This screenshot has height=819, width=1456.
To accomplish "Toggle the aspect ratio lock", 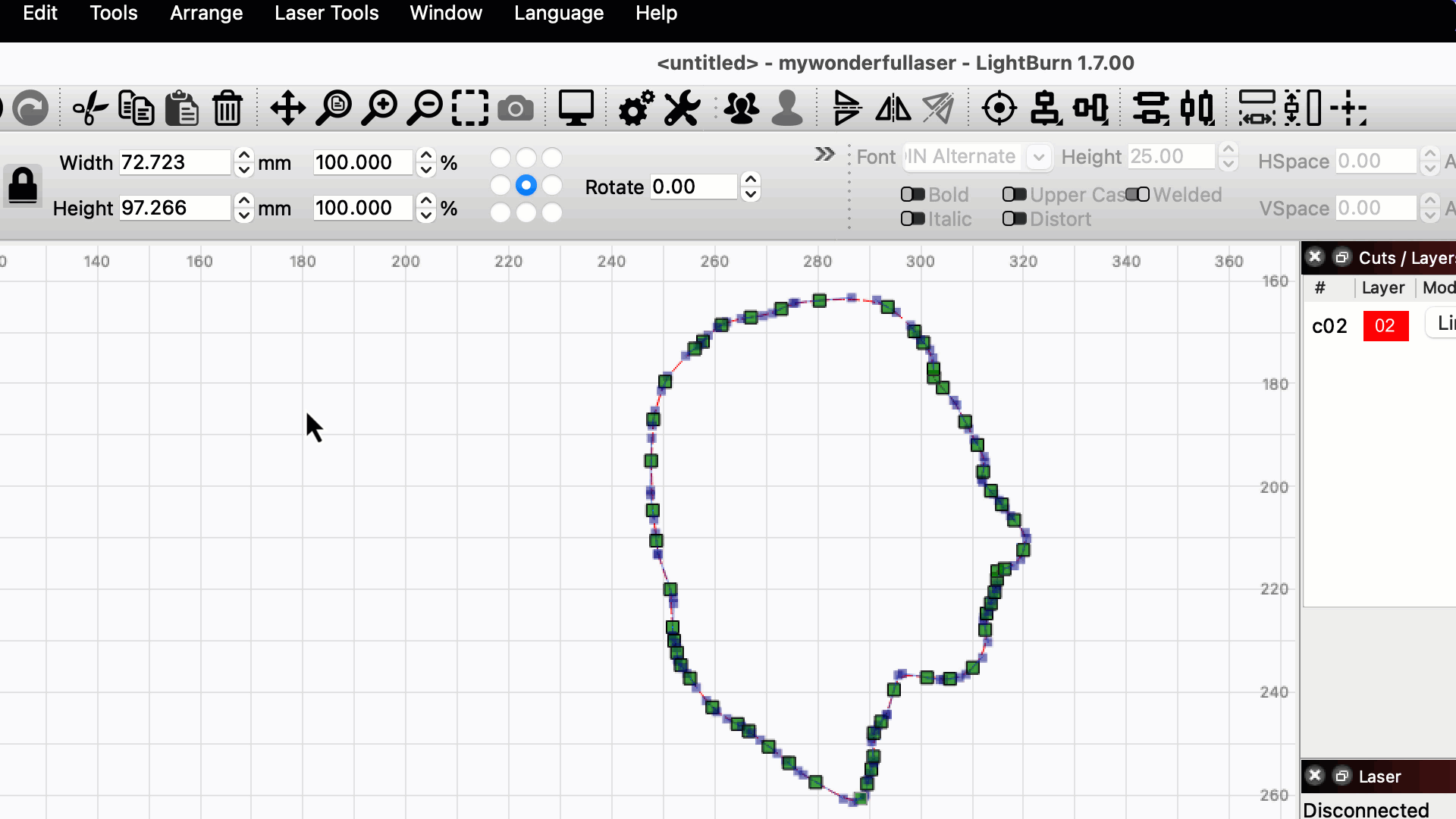I will (x=22, y=186).
